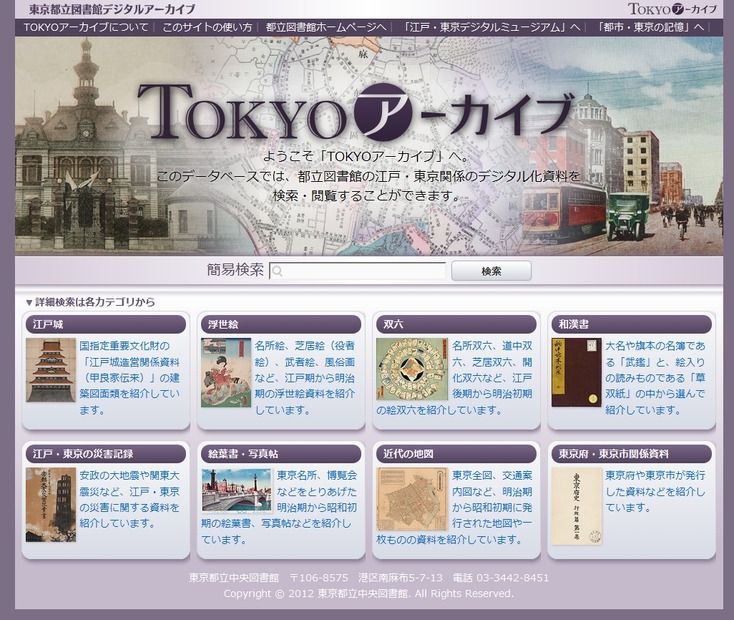Screen dimensions: 734x620
Task: Open the 浮世絵 category header
Action: tap(281, 324)
